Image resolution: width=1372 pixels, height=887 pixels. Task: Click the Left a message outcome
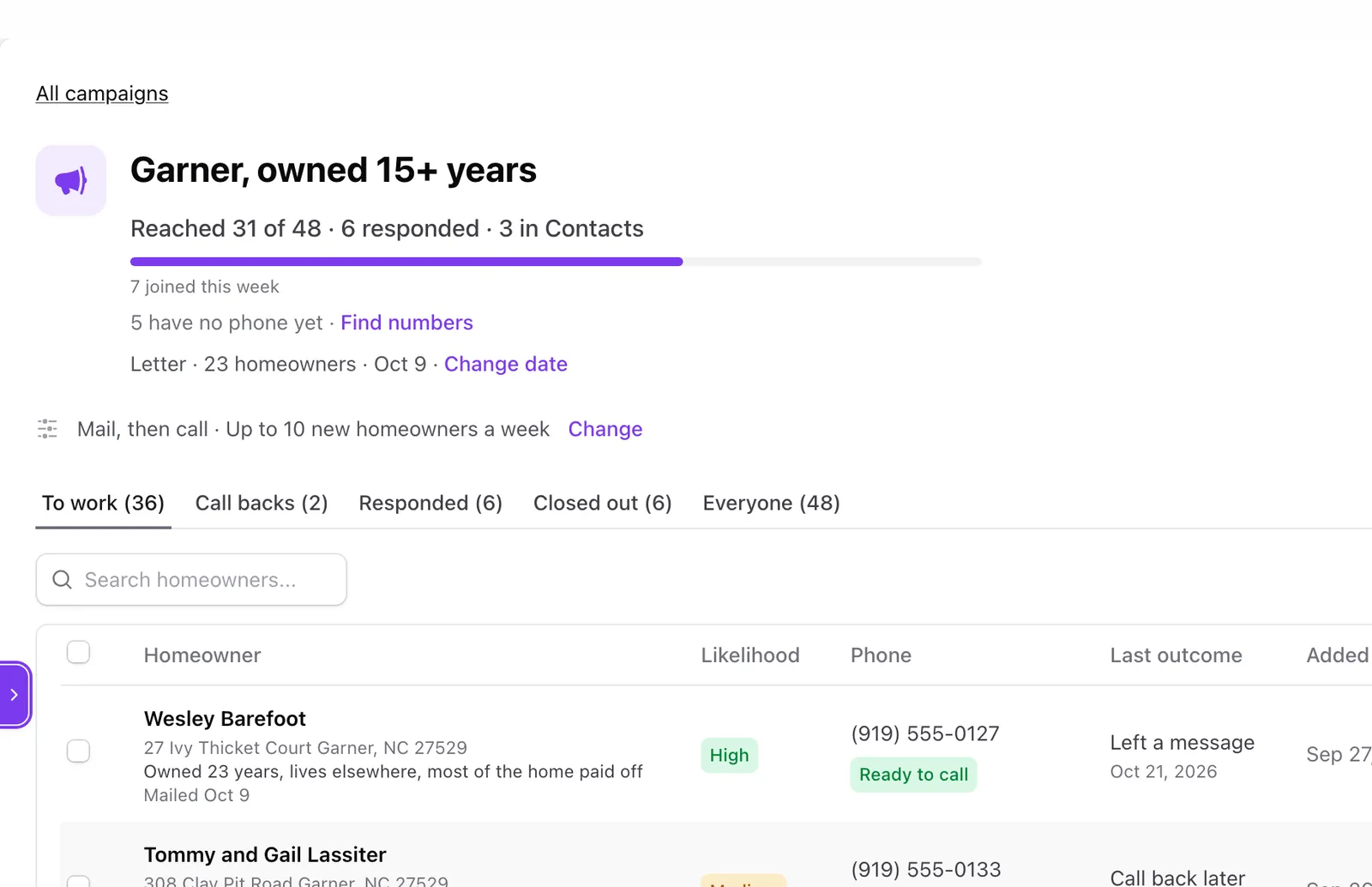click(x=1182, y=743)
